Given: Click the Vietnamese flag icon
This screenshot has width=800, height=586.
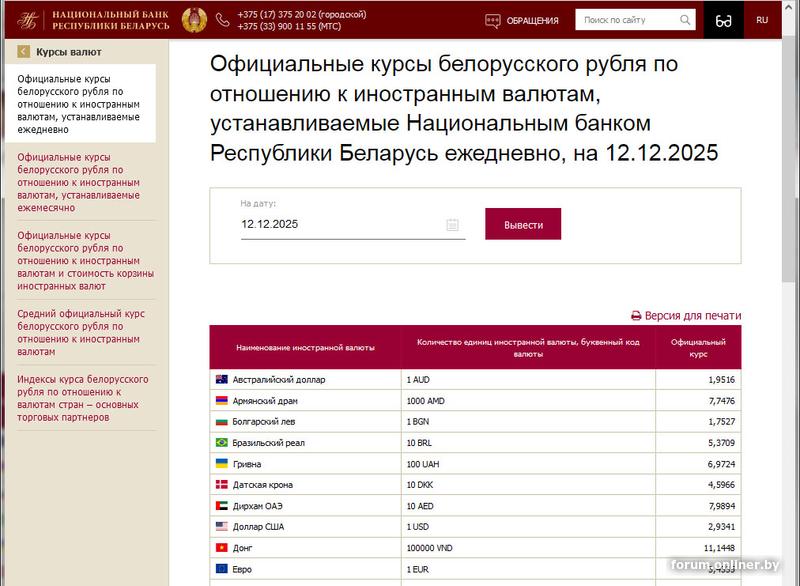Looking at the screenshot, I should (x=221, y=547).
